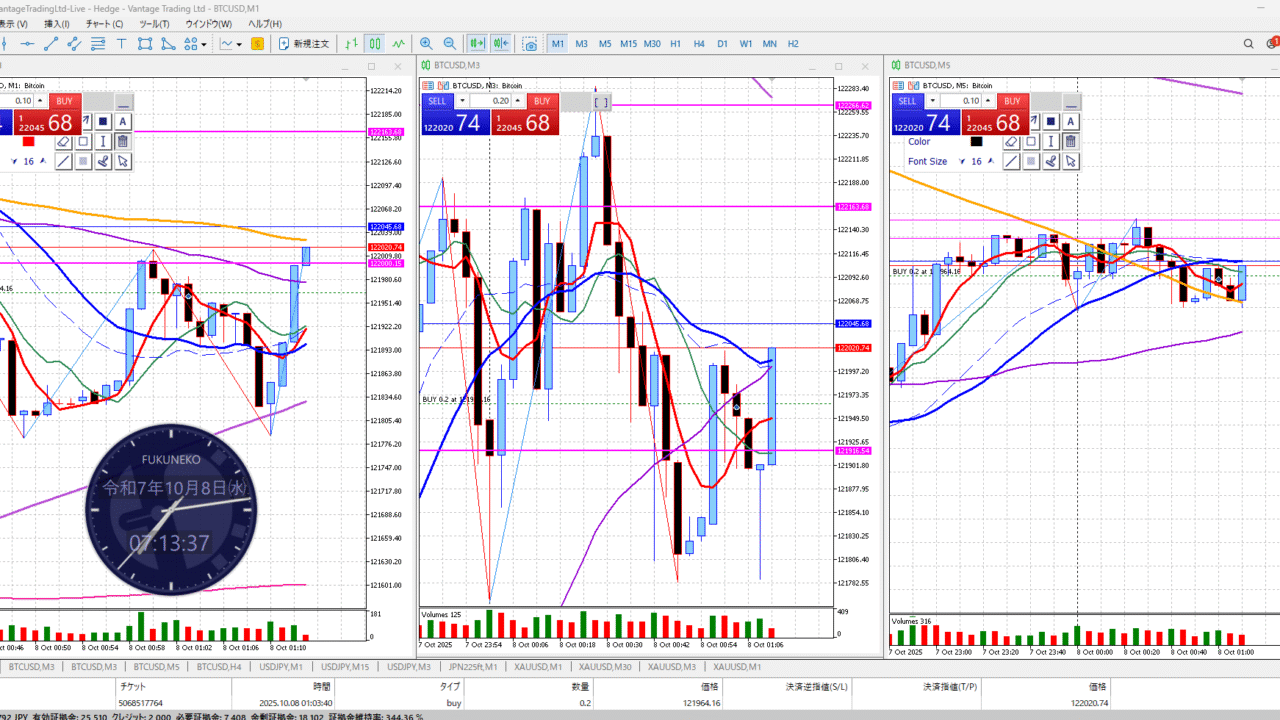This screenshot has width=1280, height=720.
Task: Open the line chart type dropdown arrow
Action: point(240,44)
